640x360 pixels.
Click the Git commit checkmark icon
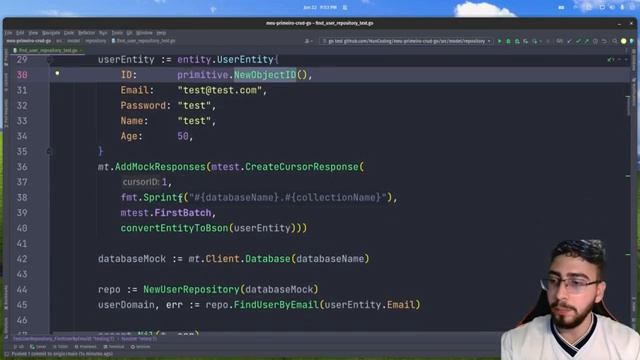coord(578,41)
